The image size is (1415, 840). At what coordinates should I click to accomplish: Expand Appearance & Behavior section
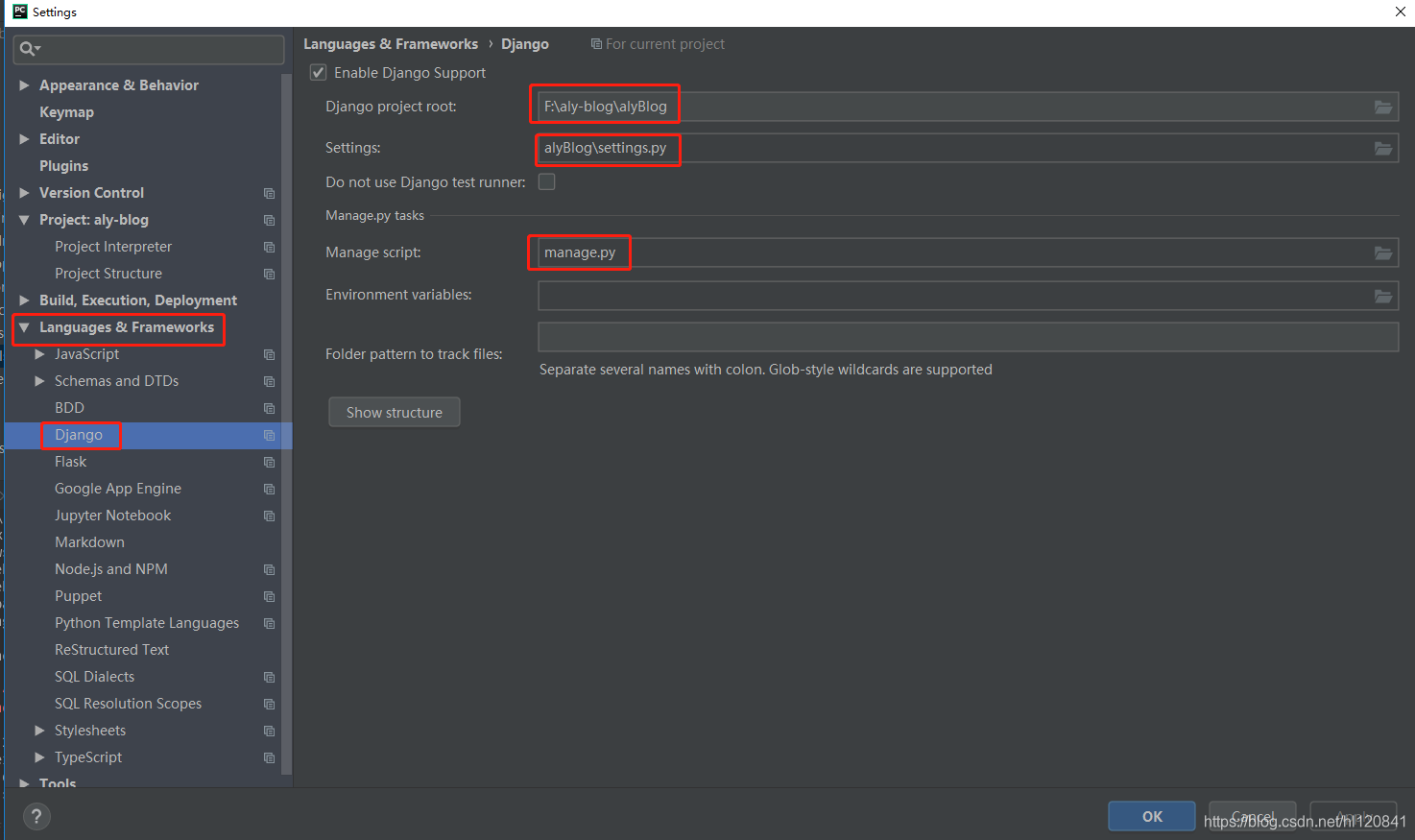point(25,85)
